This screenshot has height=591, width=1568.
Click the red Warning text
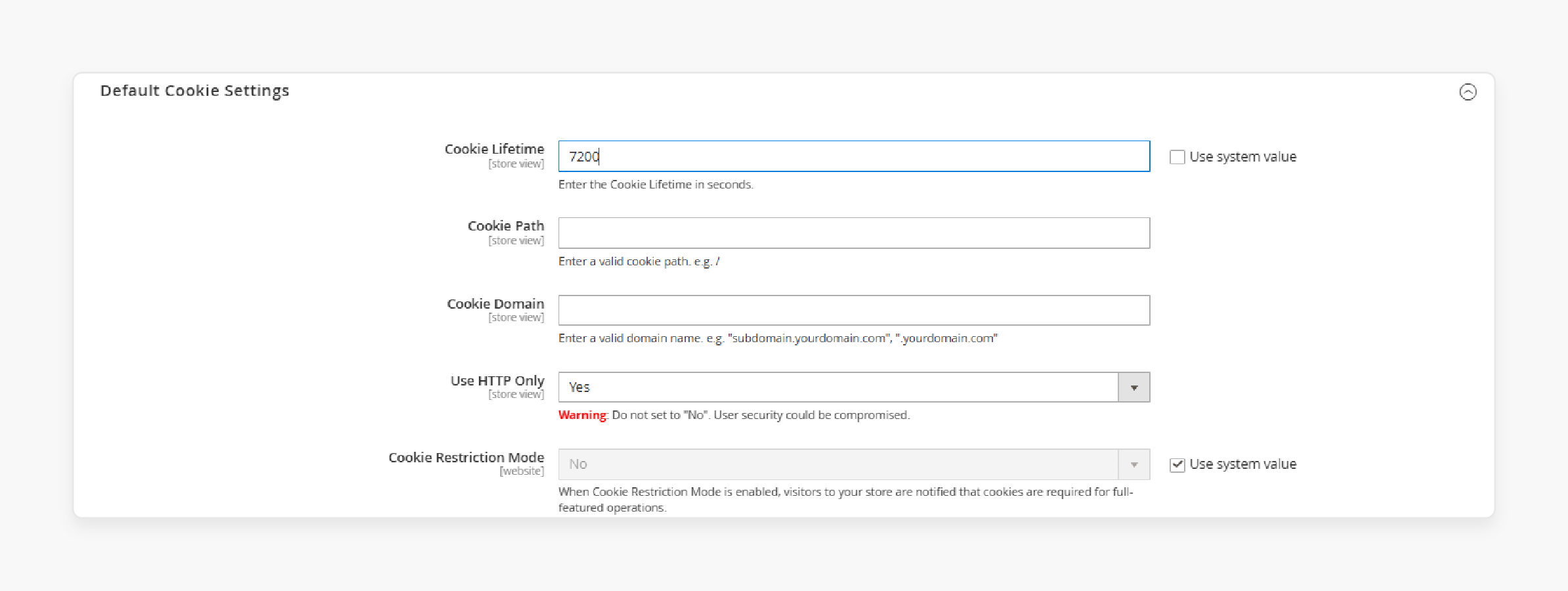[582, 415]
